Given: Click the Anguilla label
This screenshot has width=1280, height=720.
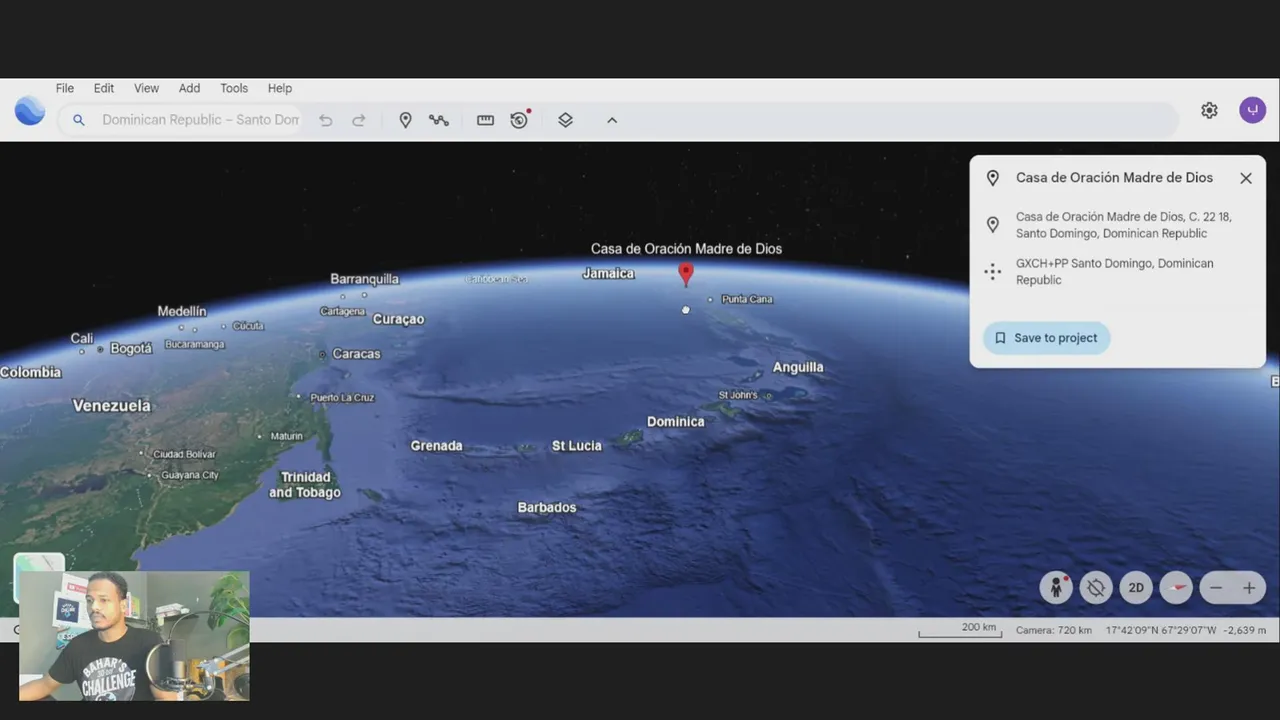Looking at the screenshot, I should pos(798,367).
